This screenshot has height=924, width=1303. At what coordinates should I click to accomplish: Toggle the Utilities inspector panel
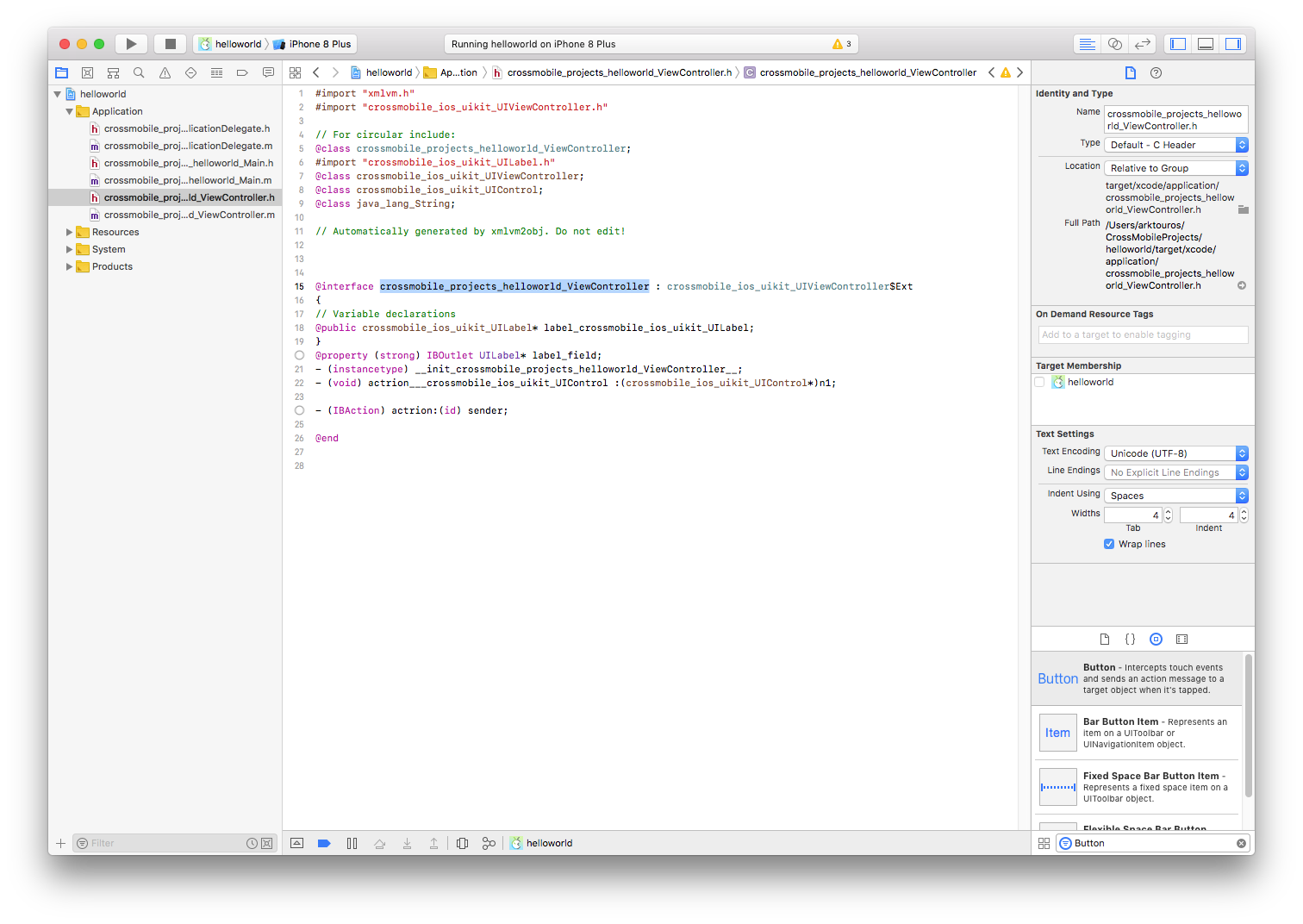(1233, 44)
